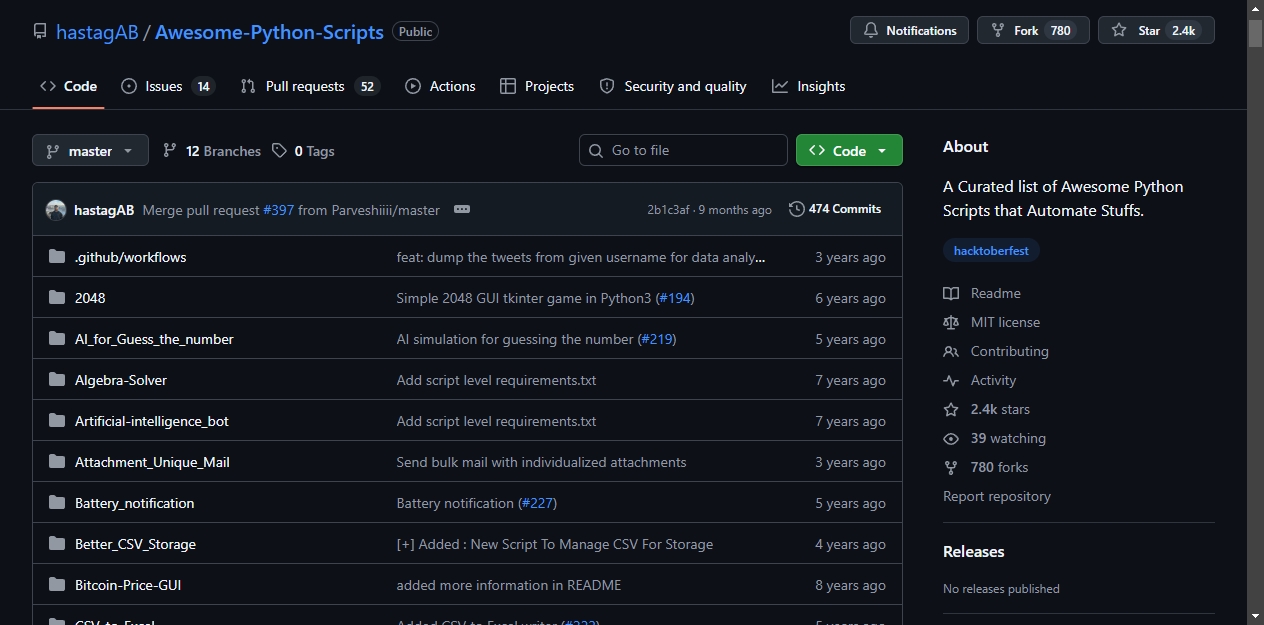Open the Pull requests tab
This screenshot has width=1264, height=625.
click(x=310, y=87)
